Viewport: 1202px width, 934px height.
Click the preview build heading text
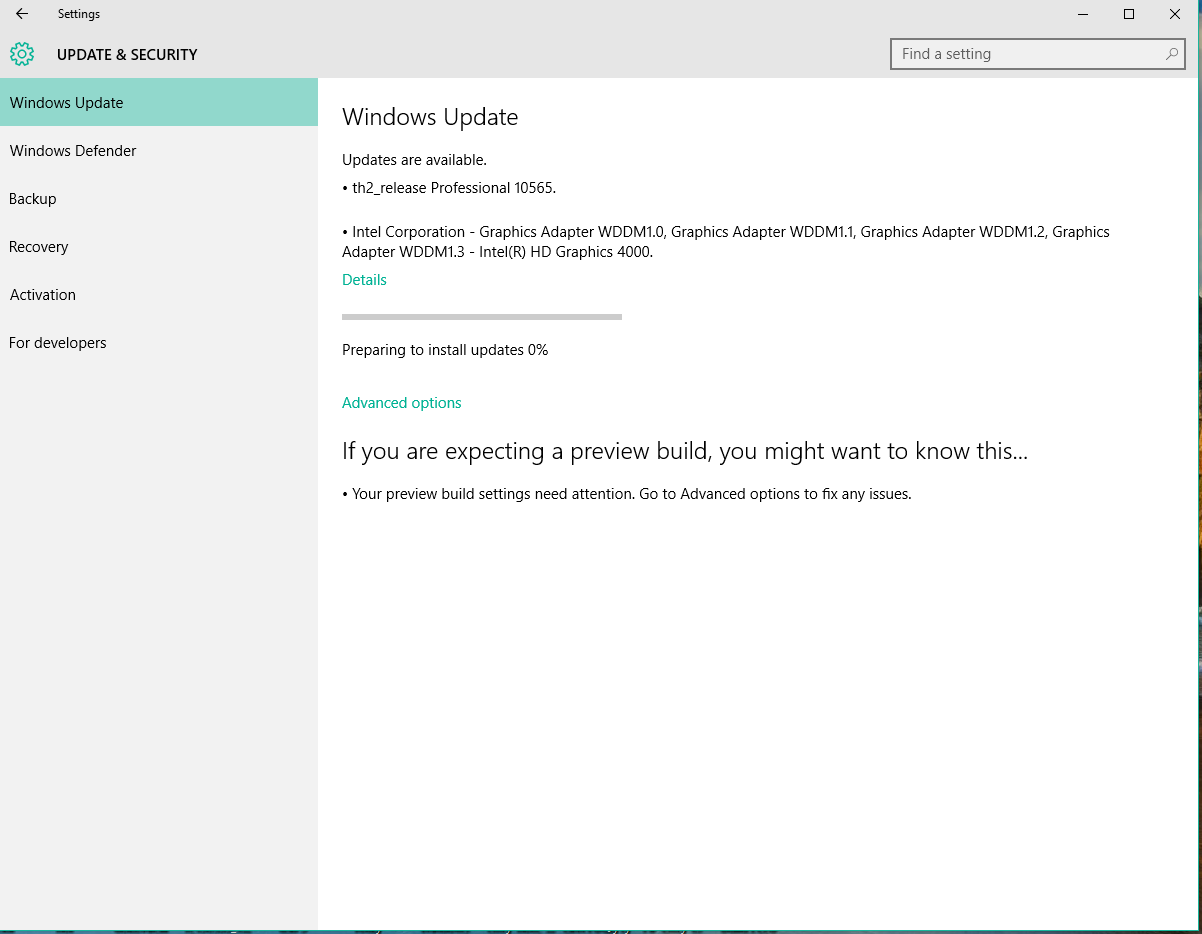point(685,451)
